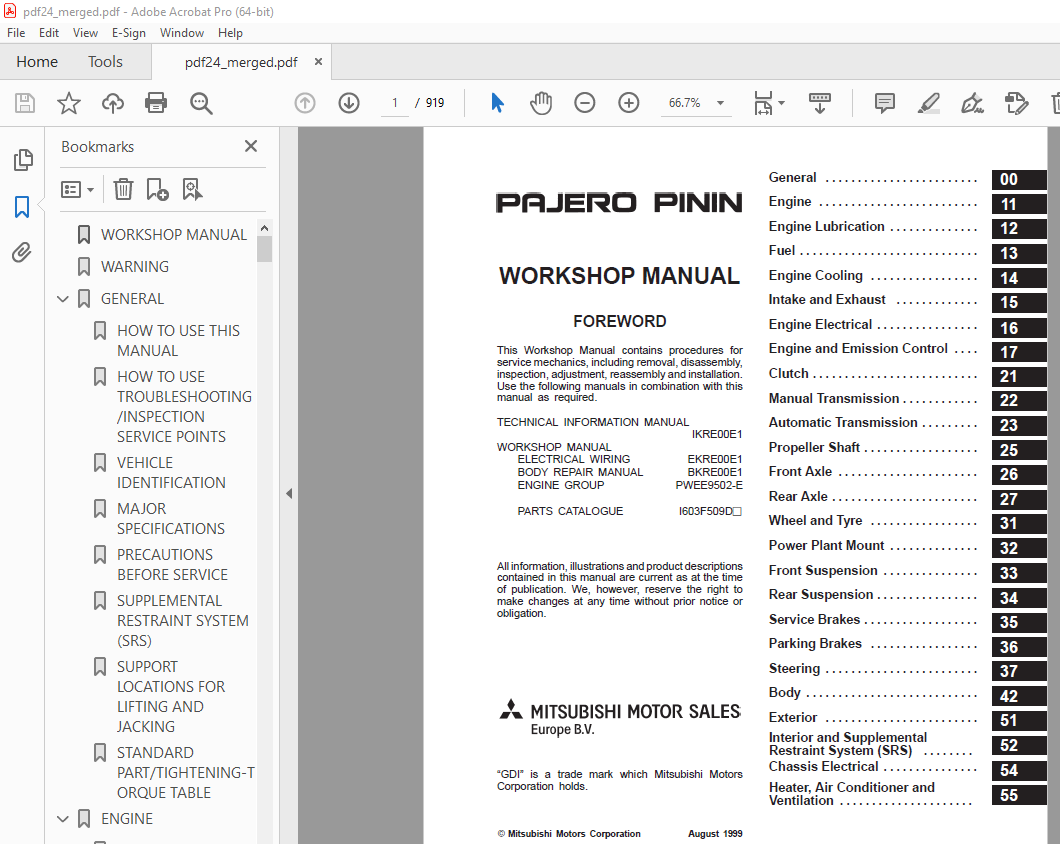The image size is (1060, 844).
Task: Click the Print file icon
Action: [x=156, y=103]
